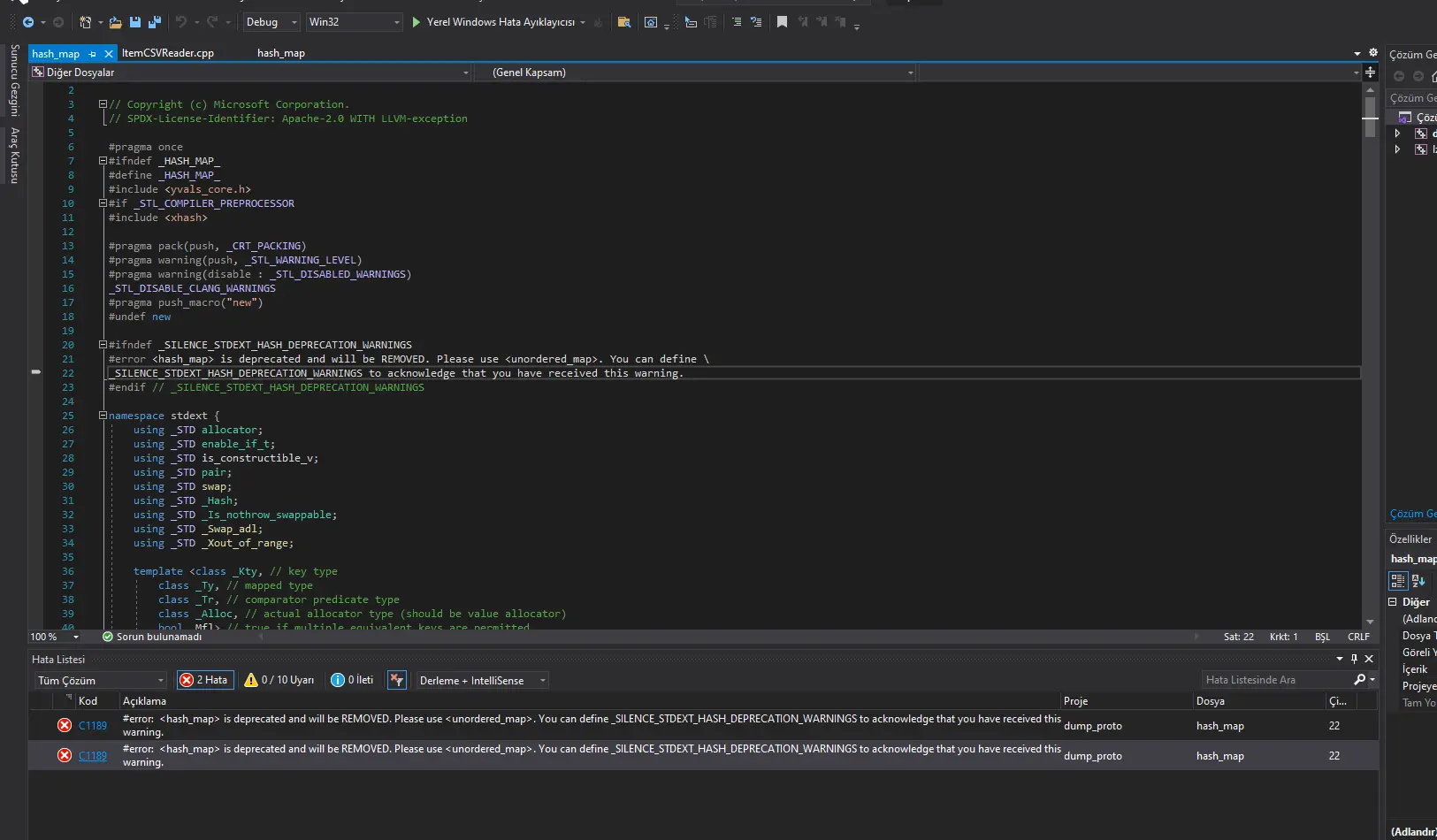This screenshot has width=1437, height=840.
Task: Click home icon in Solution Explorer
Action: [1433, 76]
